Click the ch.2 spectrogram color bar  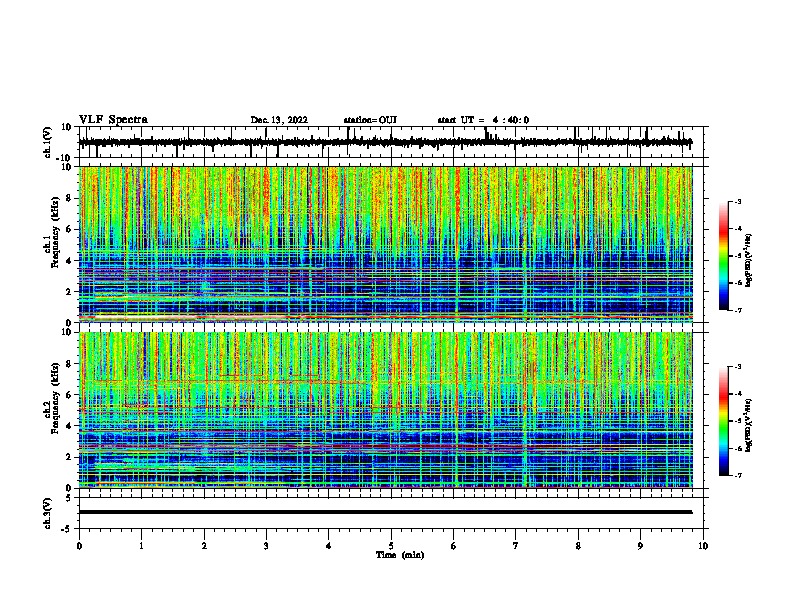[724, 421]
